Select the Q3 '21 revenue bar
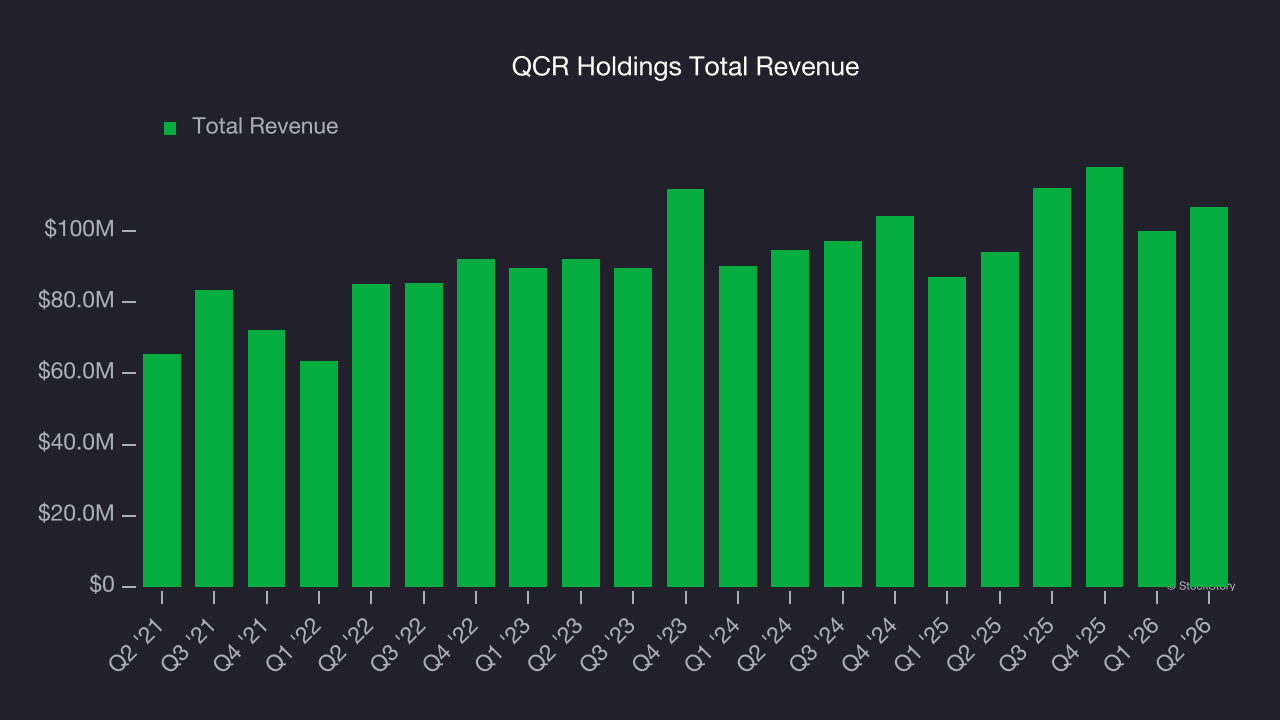The width and height of the screenshot is (1280, 720). click(x=214, y=438)
